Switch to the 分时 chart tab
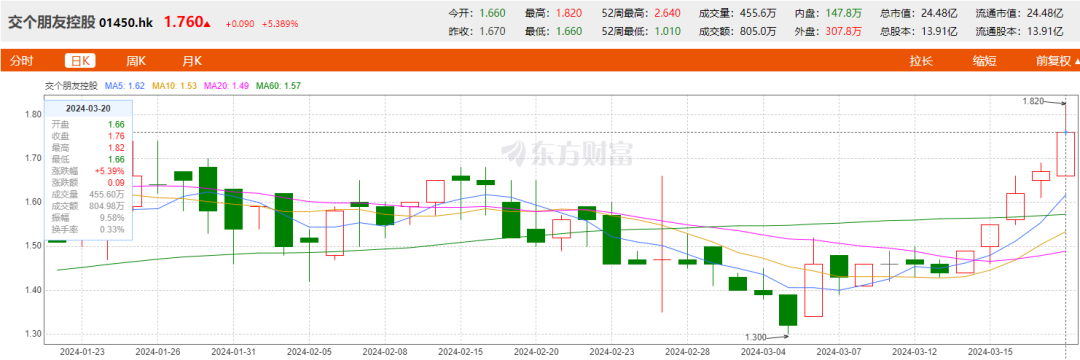 tap(21, 61)
